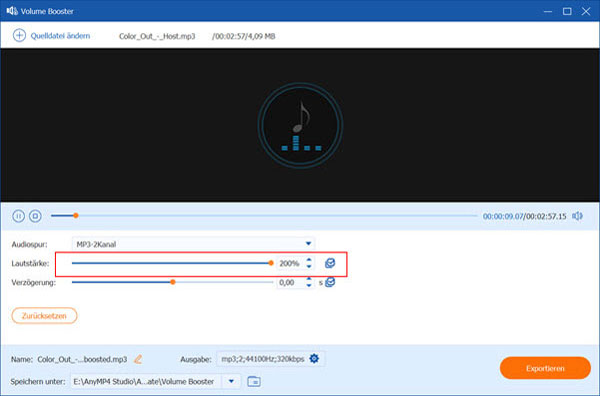The width and height of the screenshot is (600, 396).
Task: Increase volume with the up stepper arrow
Action: coord(309,260)
